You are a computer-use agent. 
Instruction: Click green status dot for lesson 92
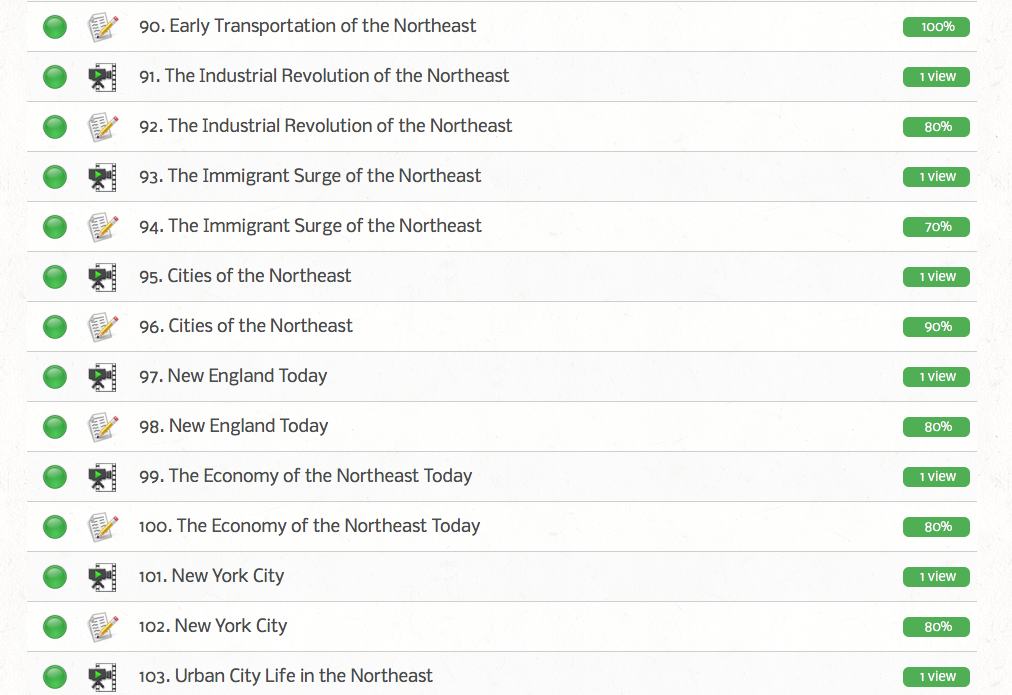[x=55, y=127]
